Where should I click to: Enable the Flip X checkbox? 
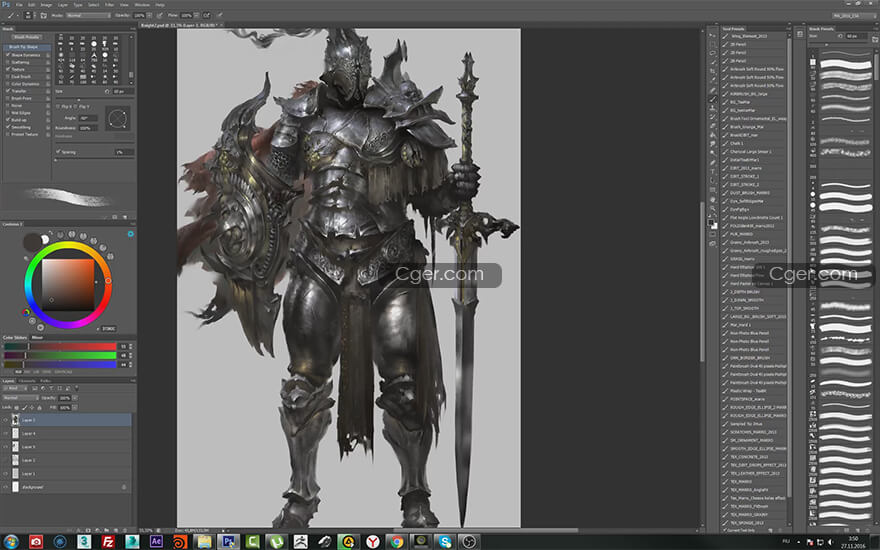[x=58, y=107]
